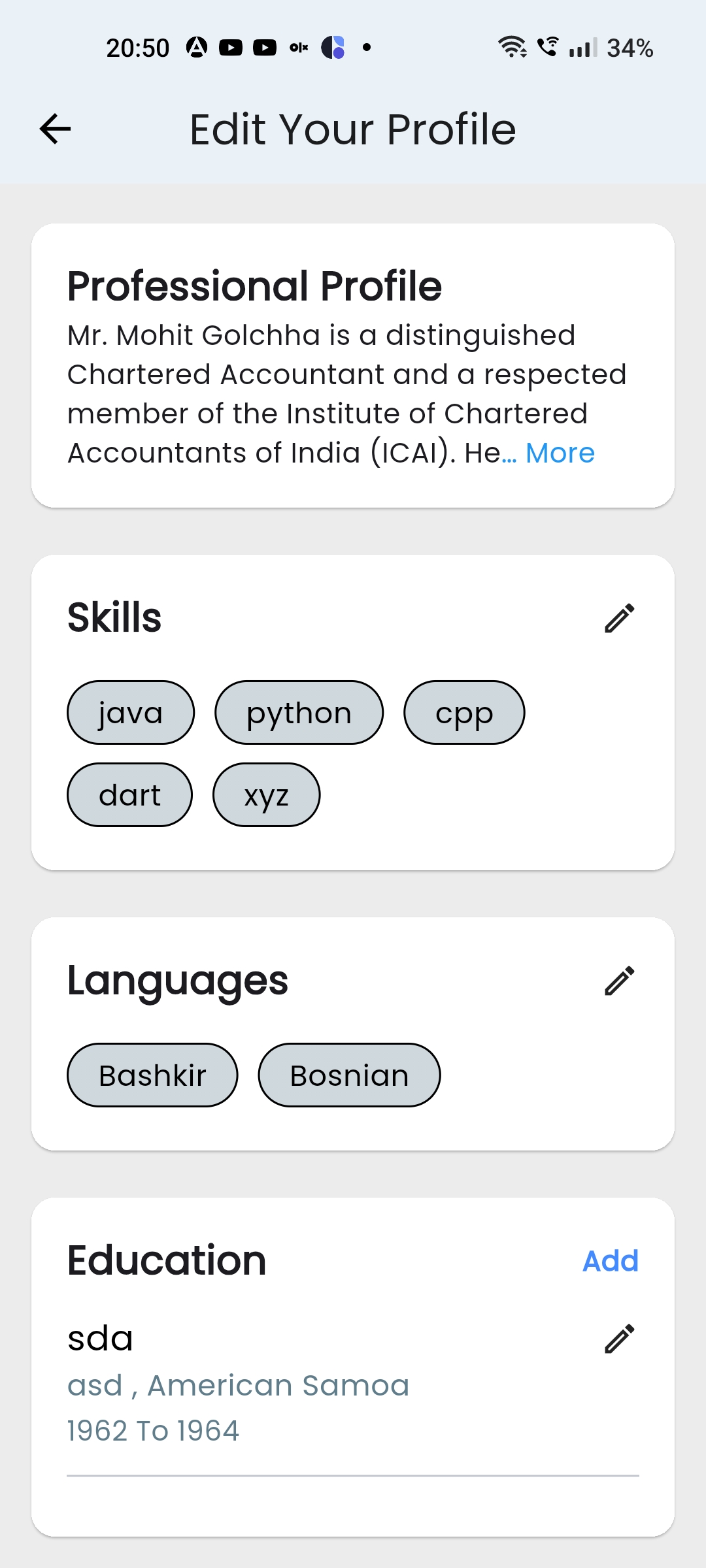706x1568 pixels.
Task: Tap the battery percentage indicator
Action: (x=630, y=48)
